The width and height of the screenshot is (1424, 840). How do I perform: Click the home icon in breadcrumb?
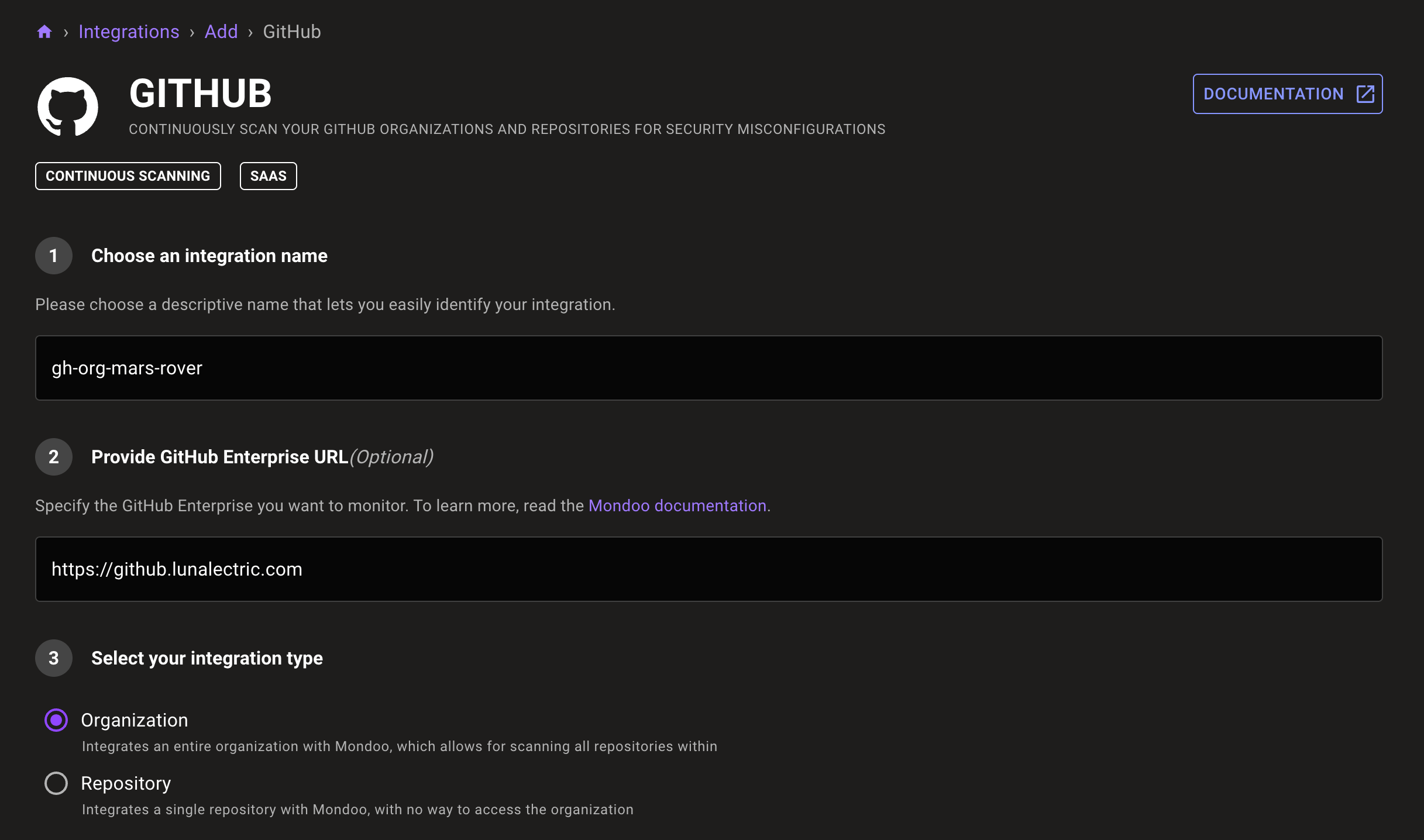[44, 32]
